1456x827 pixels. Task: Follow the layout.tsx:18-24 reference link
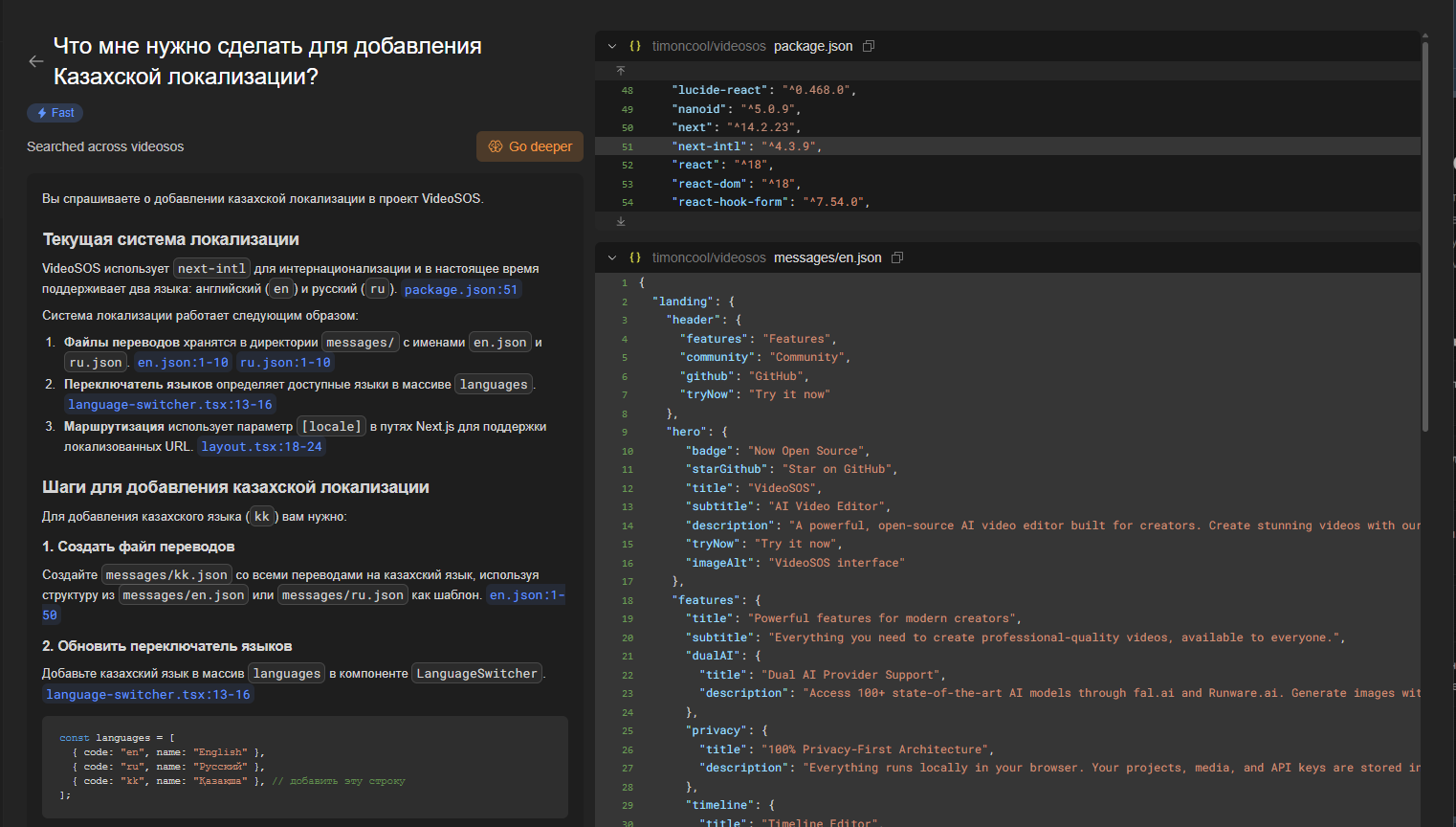pos(261,447)
